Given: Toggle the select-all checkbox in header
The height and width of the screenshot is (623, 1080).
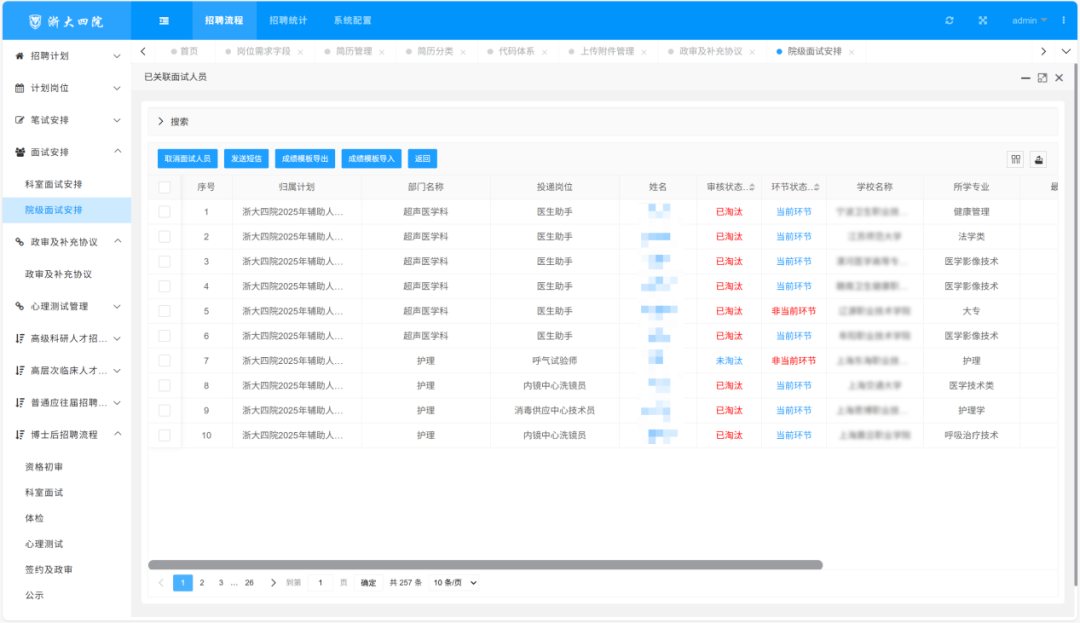Looking at the screenshot, I should click(x=164, y=187).
